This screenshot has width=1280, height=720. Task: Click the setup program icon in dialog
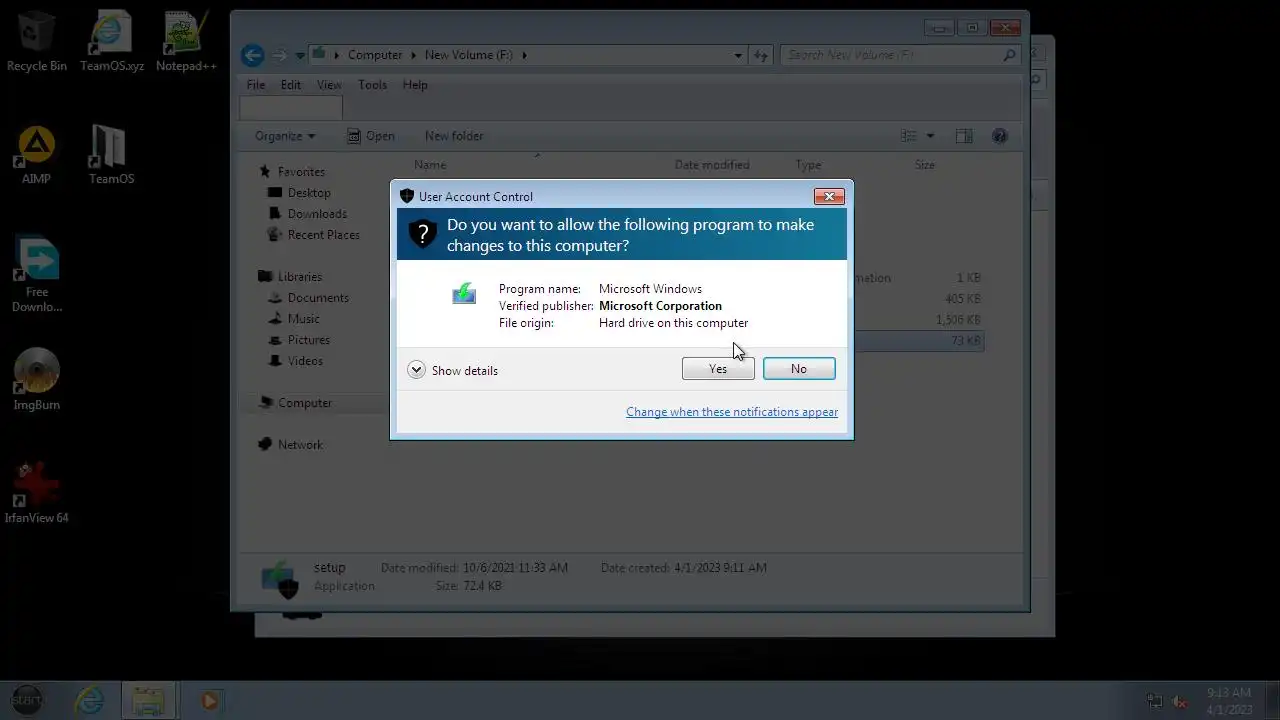(464, 293)
